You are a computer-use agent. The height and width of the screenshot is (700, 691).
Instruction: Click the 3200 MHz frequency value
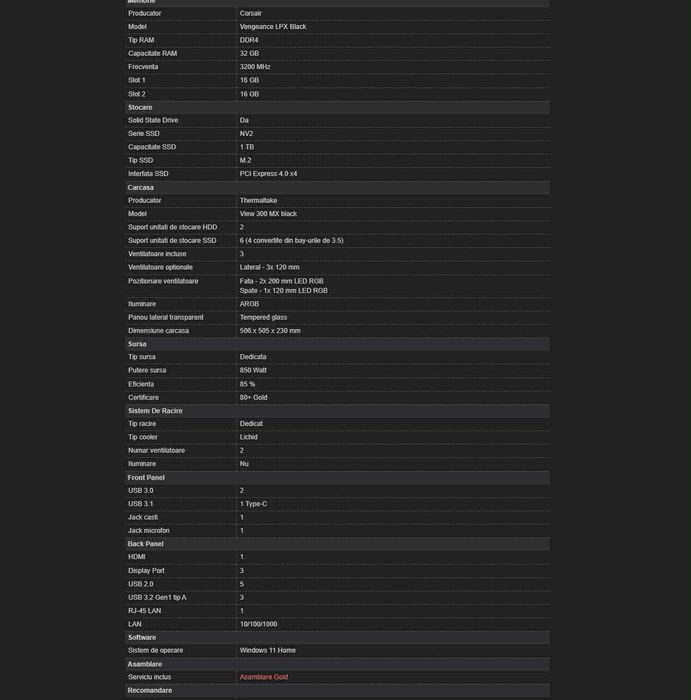coord(255,67)
